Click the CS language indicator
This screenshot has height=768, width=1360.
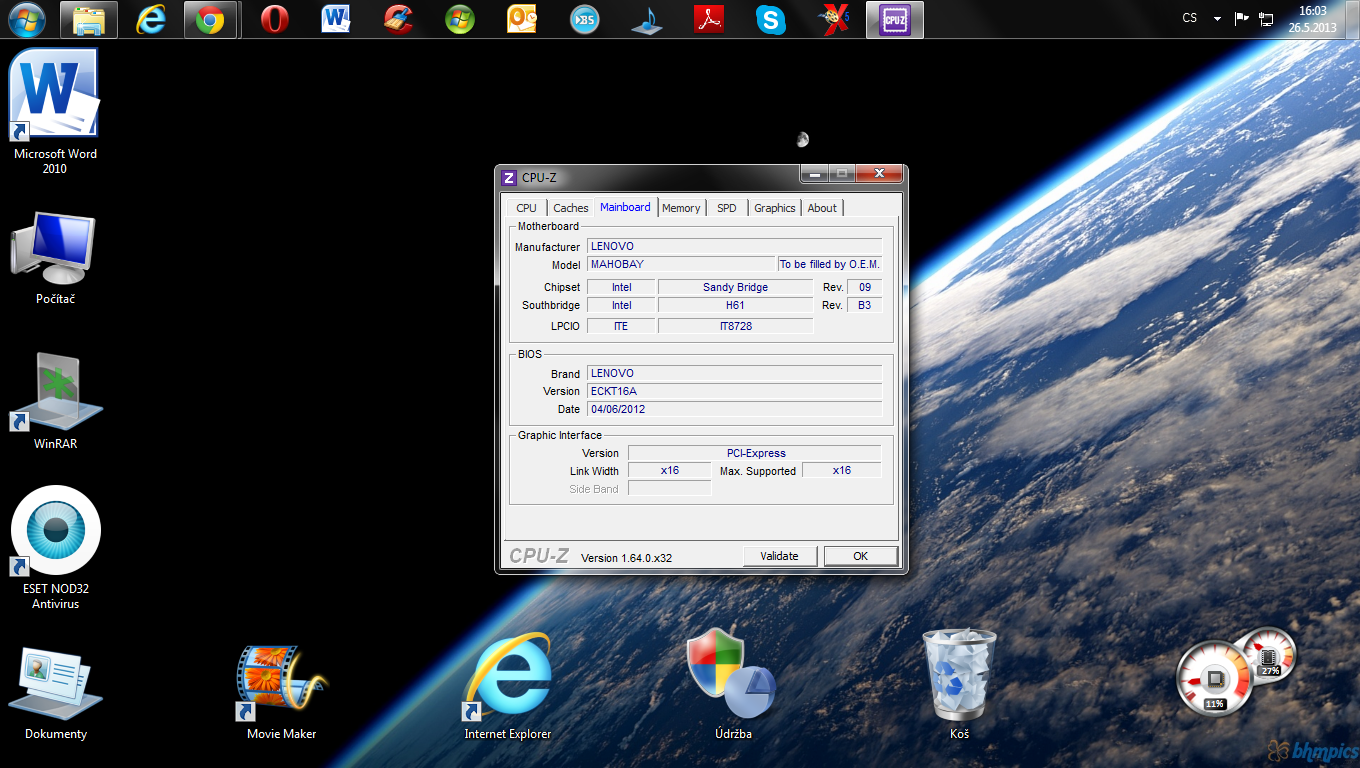click(1189, 18)
